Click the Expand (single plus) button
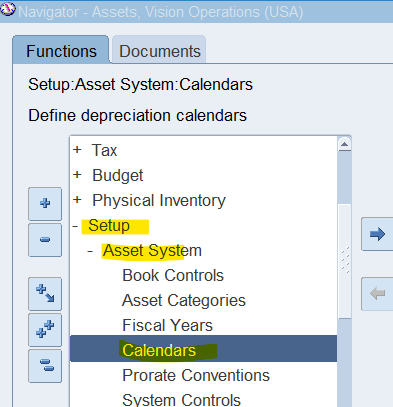 click(45, 204)
